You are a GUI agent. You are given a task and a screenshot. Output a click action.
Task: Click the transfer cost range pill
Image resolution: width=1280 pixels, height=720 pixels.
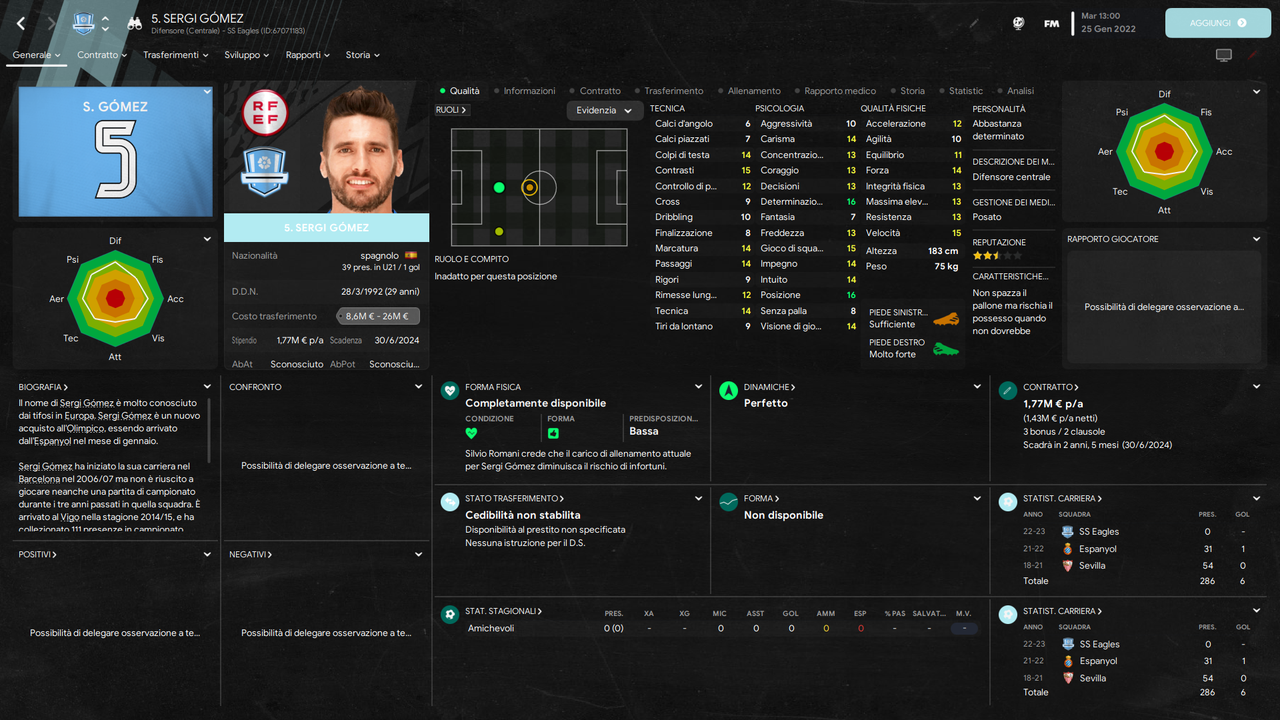[x=378, y=316]
